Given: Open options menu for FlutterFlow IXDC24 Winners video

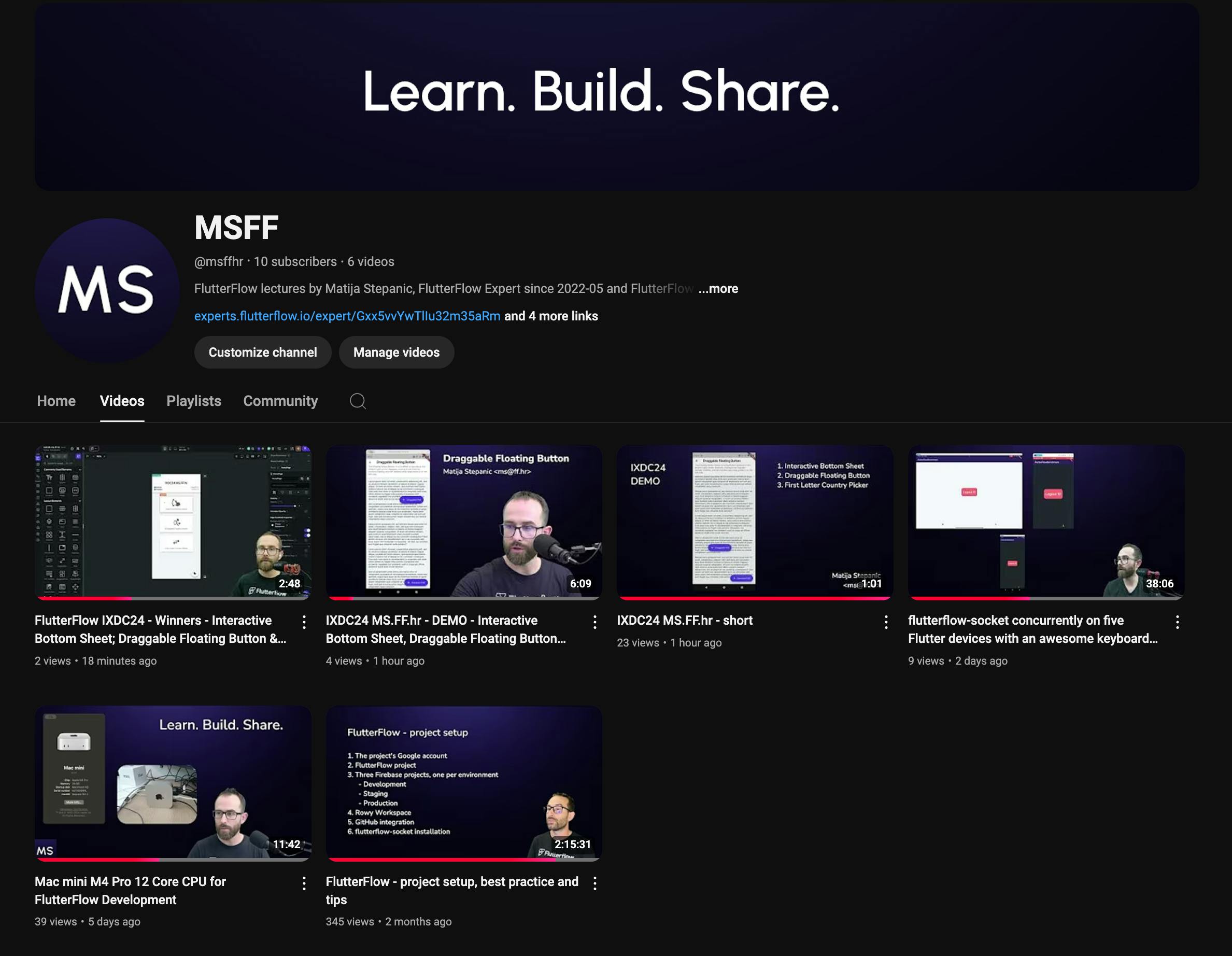Looking at the screenshot, I should (304, 622).
